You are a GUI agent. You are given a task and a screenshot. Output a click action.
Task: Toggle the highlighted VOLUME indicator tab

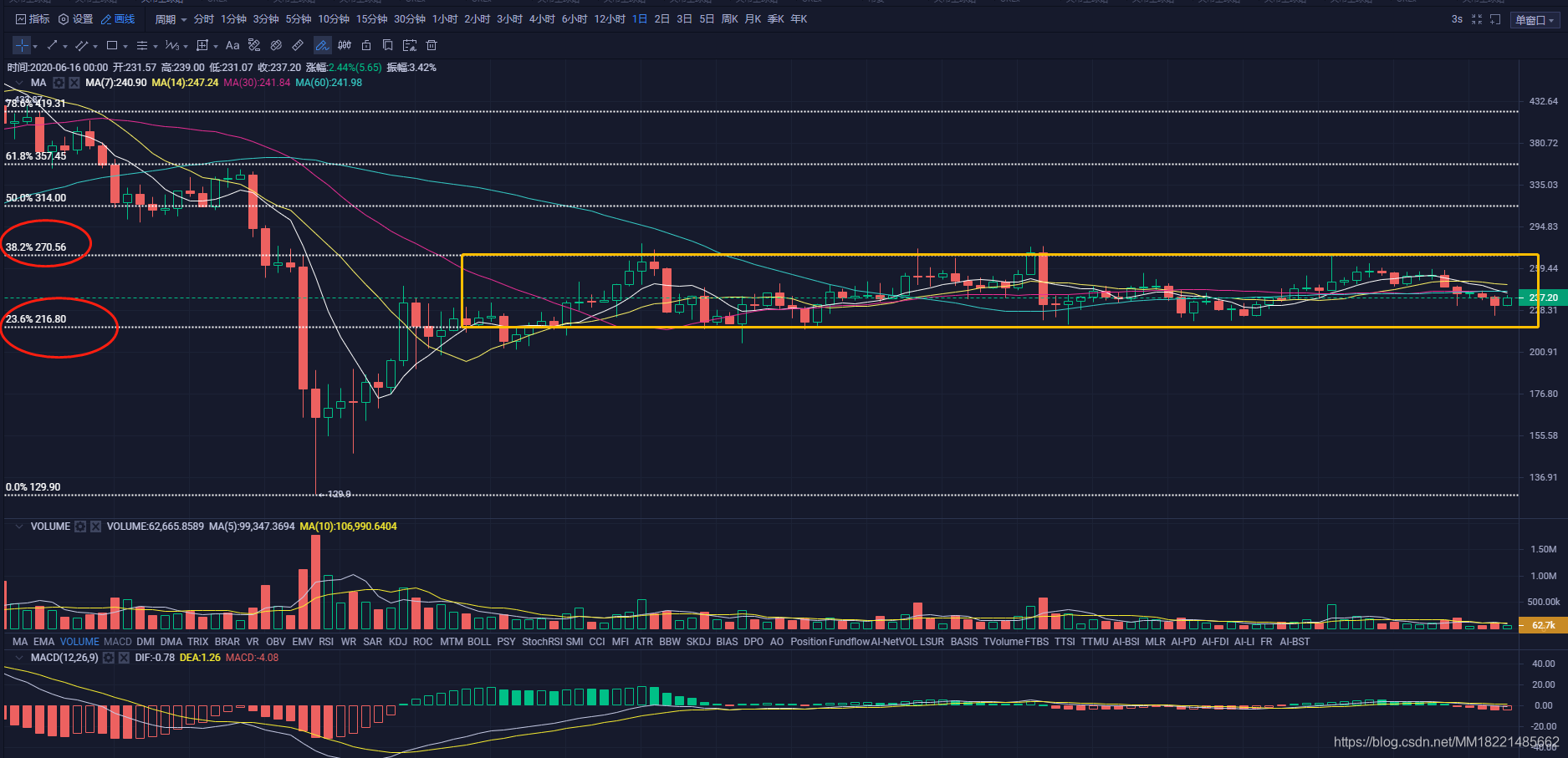79,642
